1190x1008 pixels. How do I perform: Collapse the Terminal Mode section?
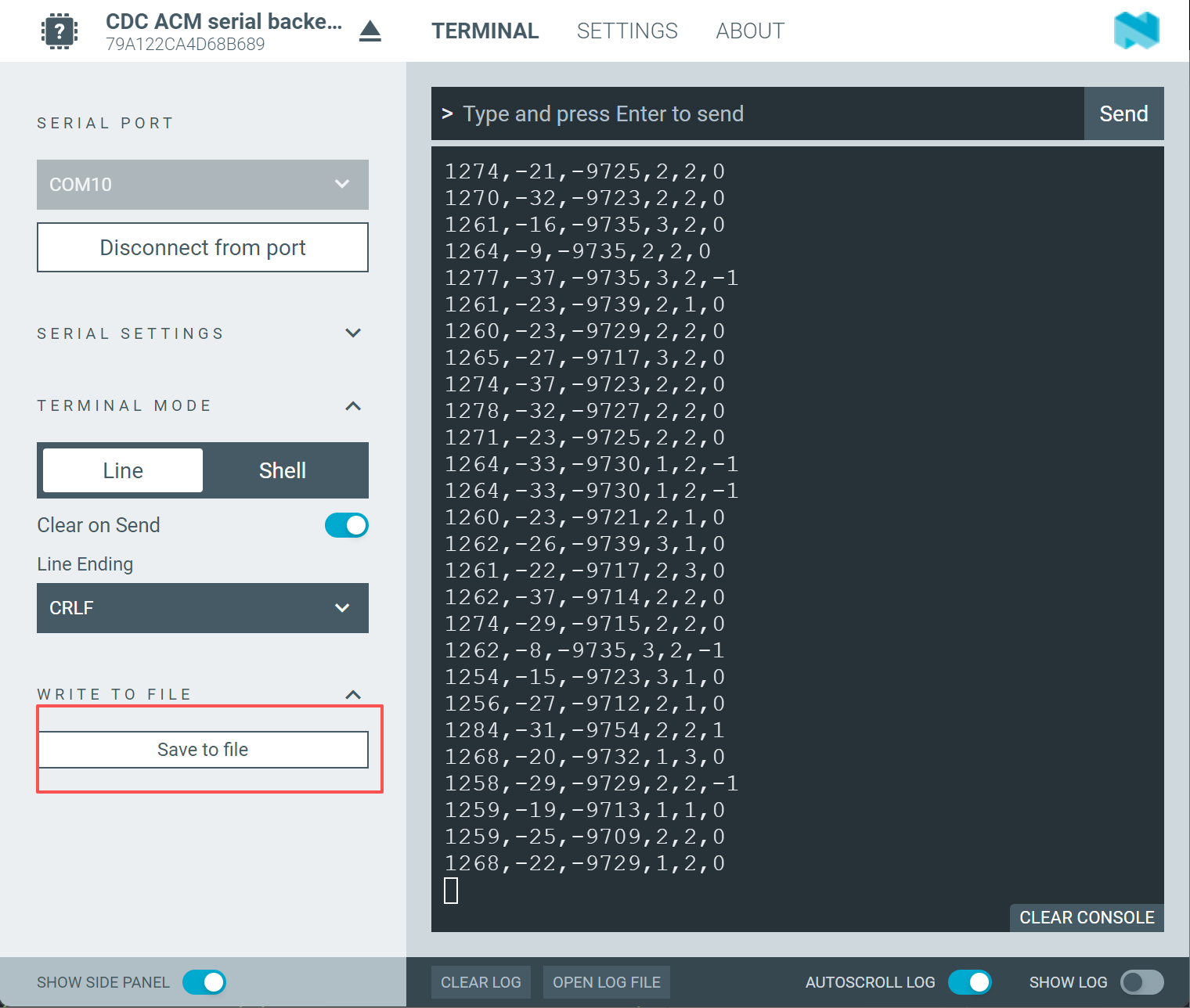[x=353, y=405]
